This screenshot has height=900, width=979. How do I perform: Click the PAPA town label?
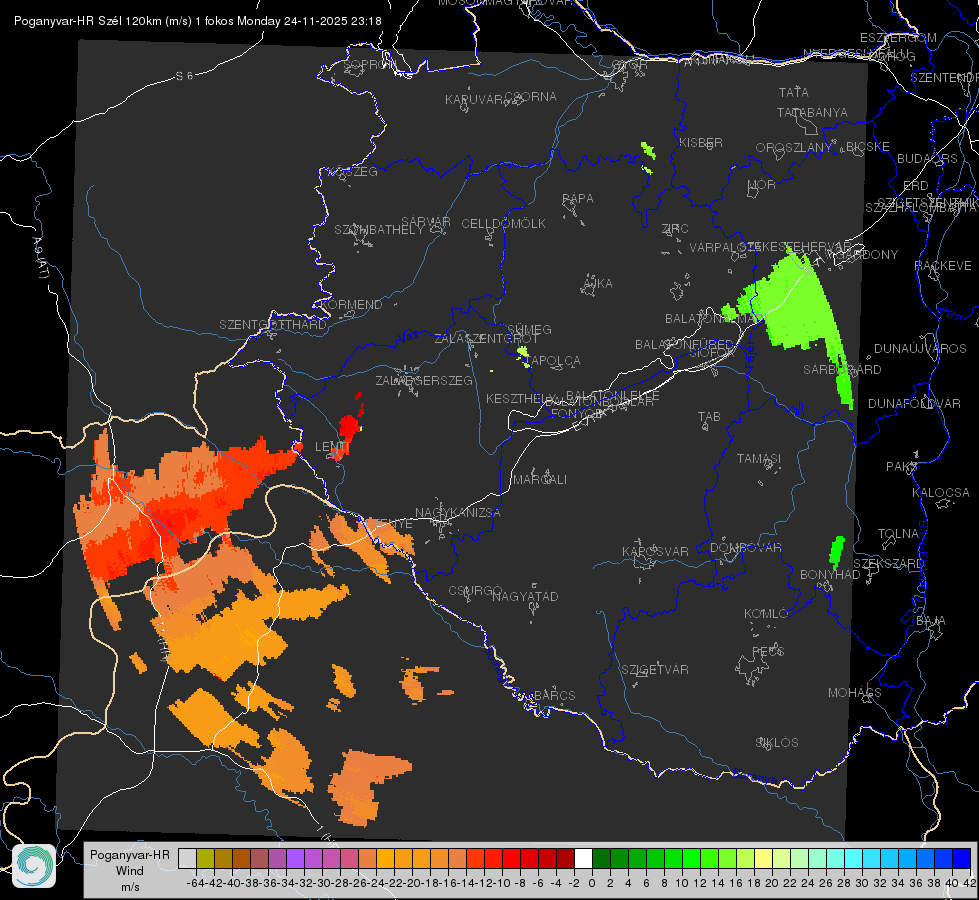(x=578, y=199)
